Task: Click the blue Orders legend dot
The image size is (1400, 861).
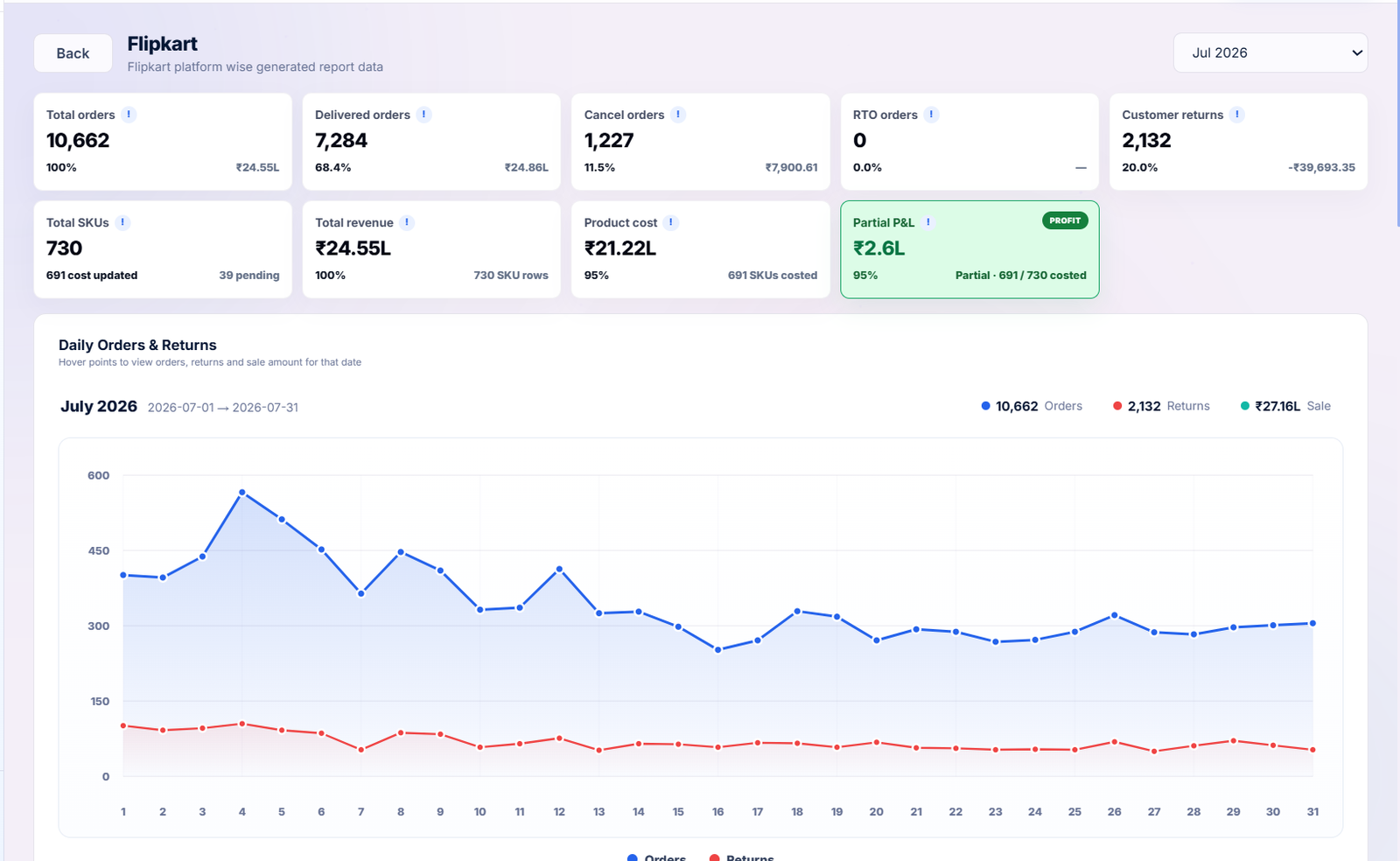Action: pos(985,406)
